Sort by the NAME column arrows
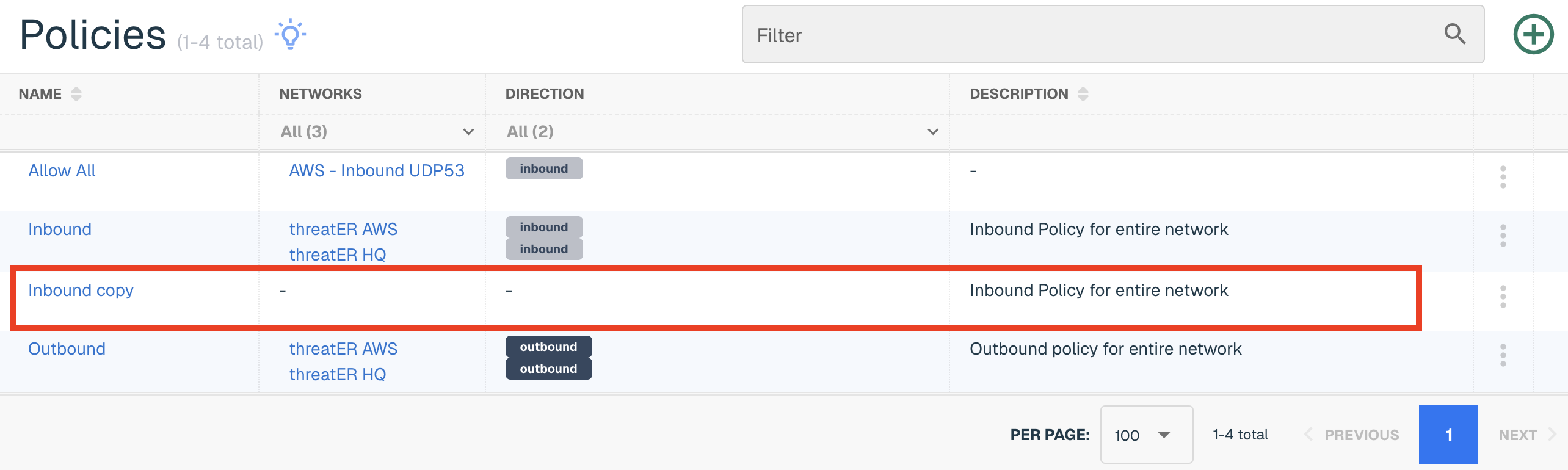This screenshot has width=1568, height=470. (x=76, y=94)
